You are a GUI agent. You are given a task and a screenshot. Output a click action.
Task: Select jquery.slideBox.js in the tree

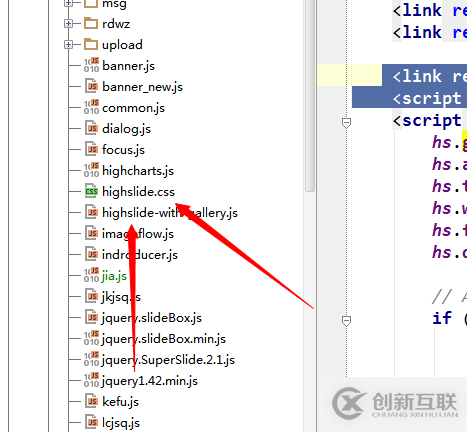coord(152,318)
